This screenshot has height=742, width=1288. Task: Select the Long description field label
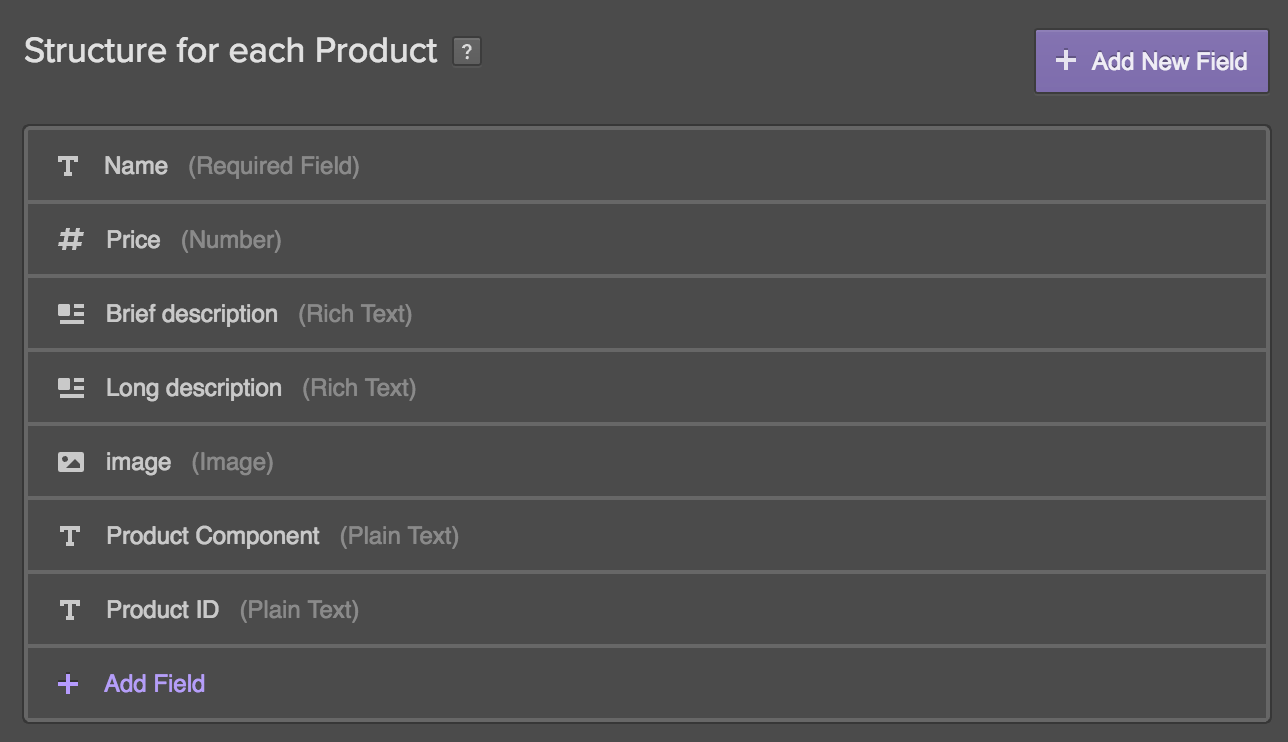pos(194,388)
